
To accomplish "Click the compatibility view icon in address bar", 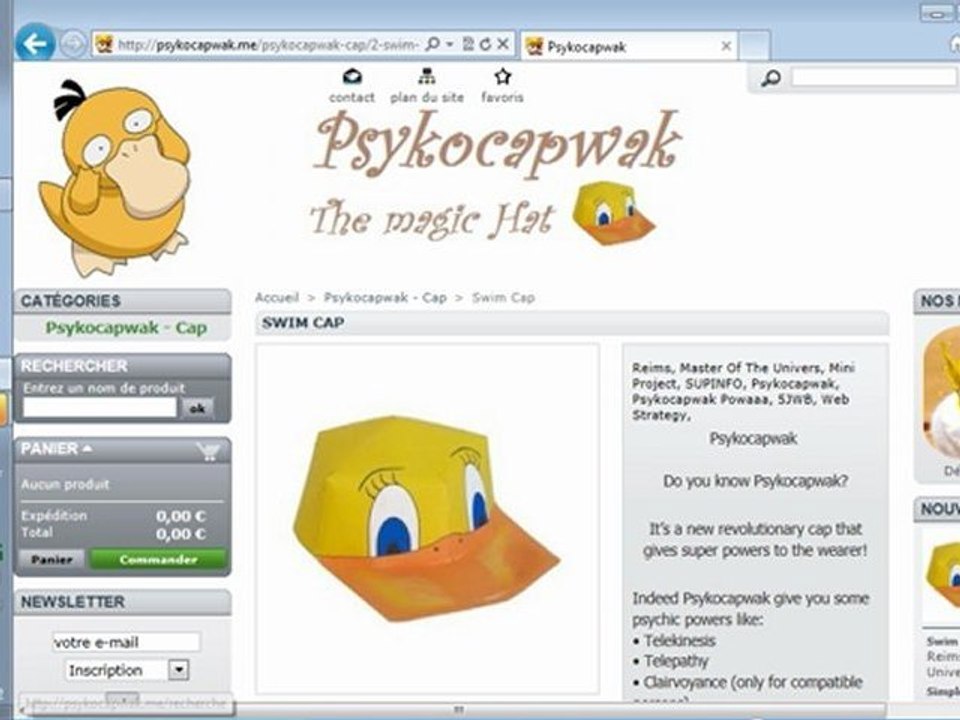I will pos(468,44).
